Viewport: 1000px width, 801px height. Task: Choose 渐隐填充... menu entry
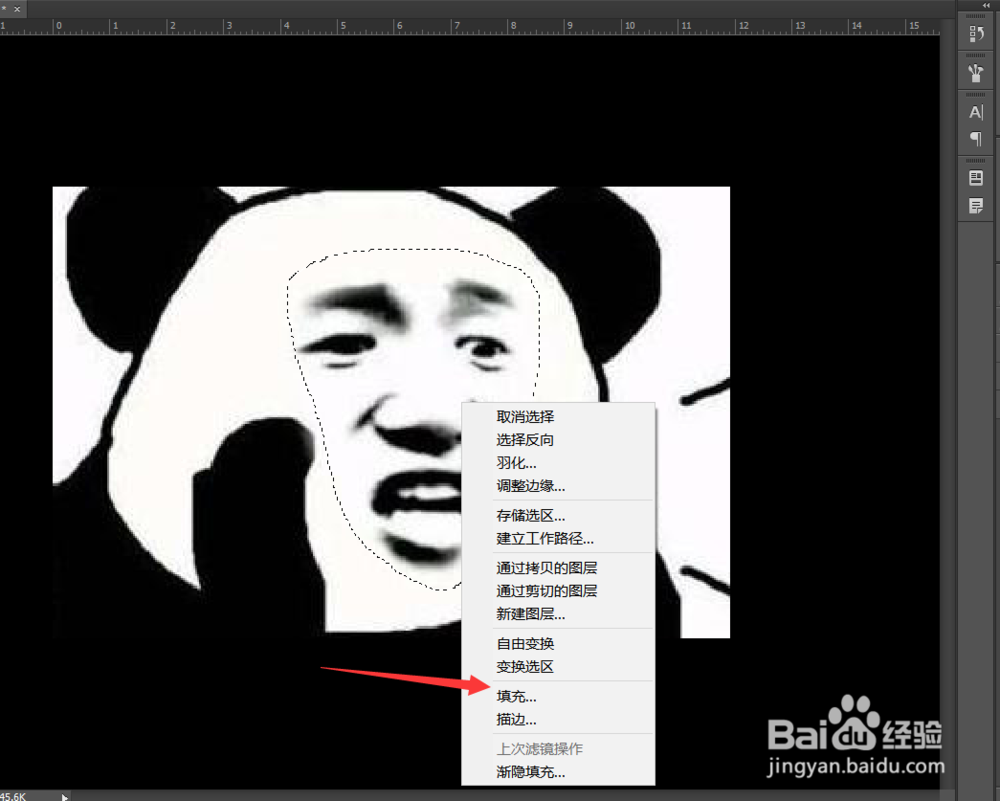click(x=558, y=772)
